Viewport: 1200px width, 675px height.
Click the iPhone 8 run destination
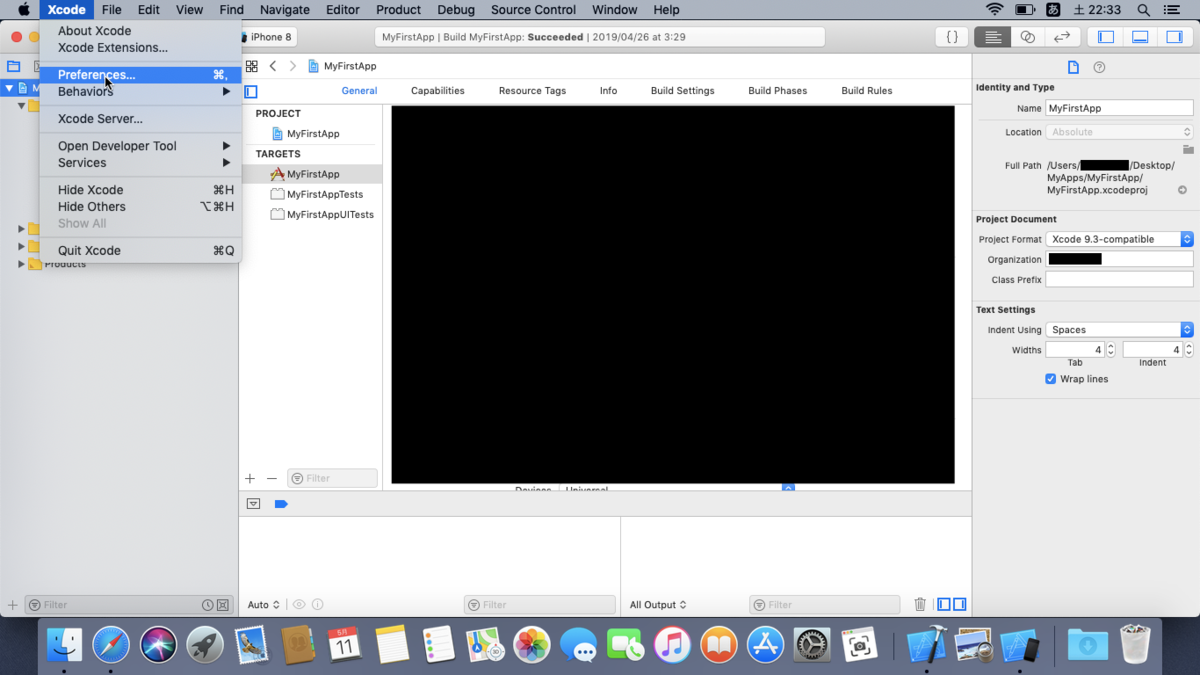click(269, 37)
